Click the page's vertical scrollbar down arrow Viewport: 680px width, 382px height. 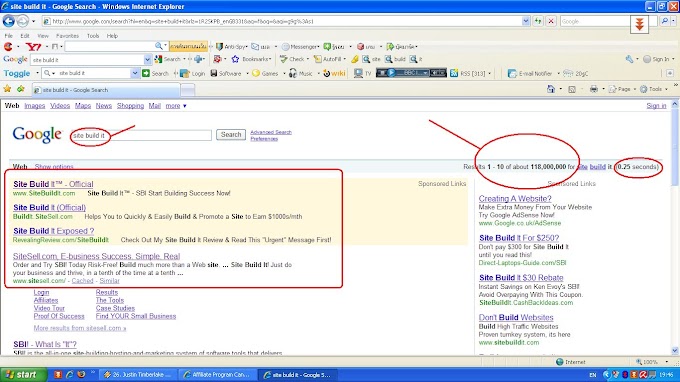[x=675, y=350]
